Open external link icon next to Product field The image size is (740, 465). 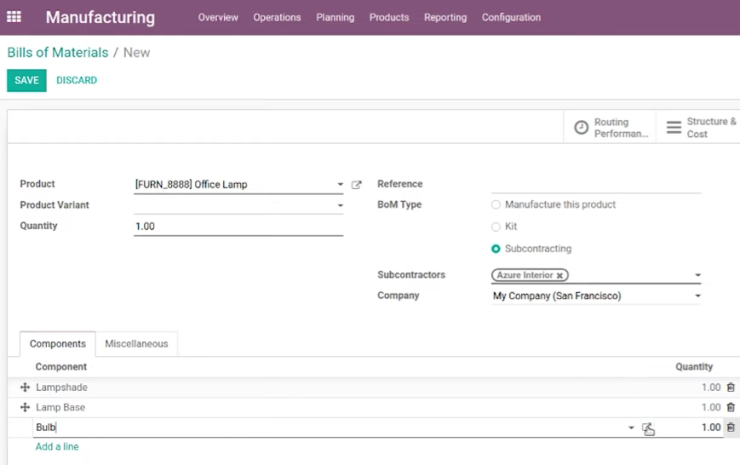tap(356, 185)
